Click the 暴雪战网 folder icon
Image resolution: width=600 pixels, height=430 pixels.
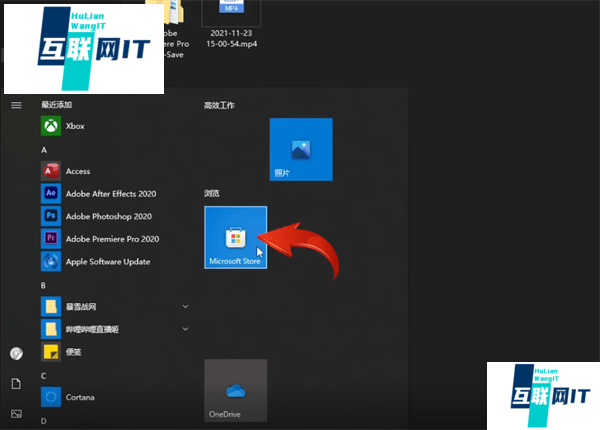click(51, 306)
